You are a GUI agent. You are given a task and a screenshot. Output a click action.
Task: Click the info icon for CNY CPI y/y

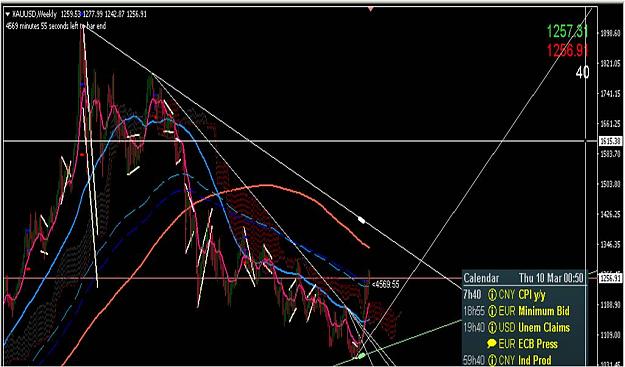(491, 295)
